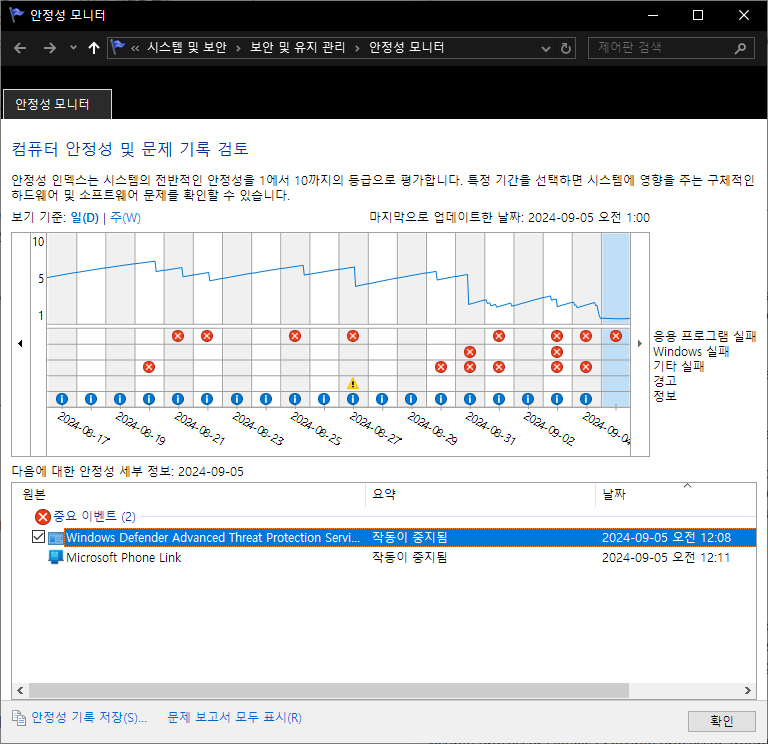Click document icon beside 안정성 기록 저장
Viewport: 768px width, 744px height.
pos(19,718)
